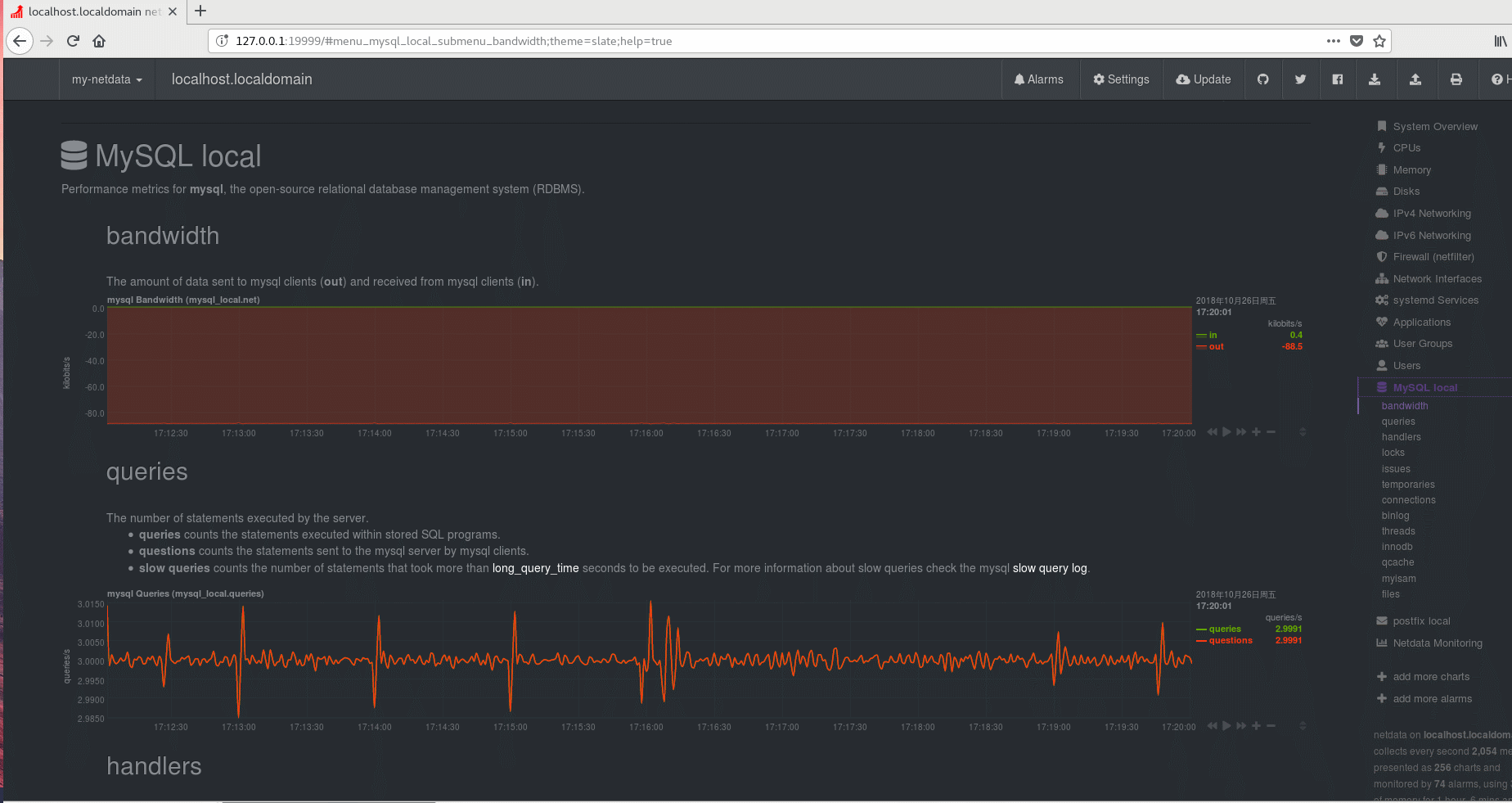Click the localhost.localdomain host title
The width and height of the screenshot is (1512, 803).
[241, 79]
